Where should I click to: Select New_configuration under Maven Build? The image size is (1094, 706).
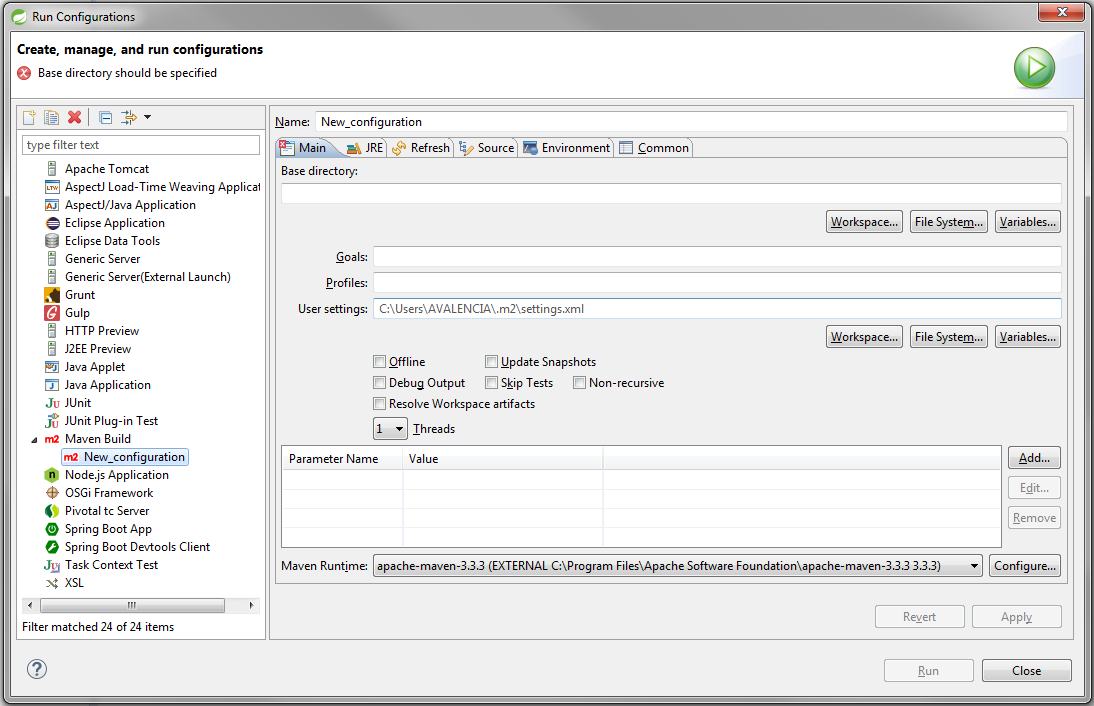[125, 457]
